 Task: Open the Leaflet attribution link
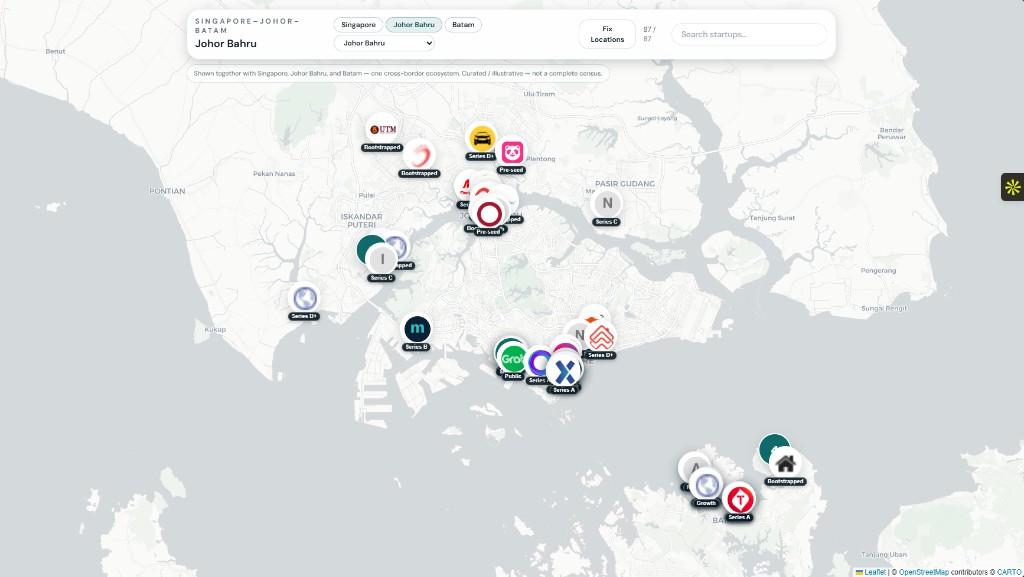871,572
